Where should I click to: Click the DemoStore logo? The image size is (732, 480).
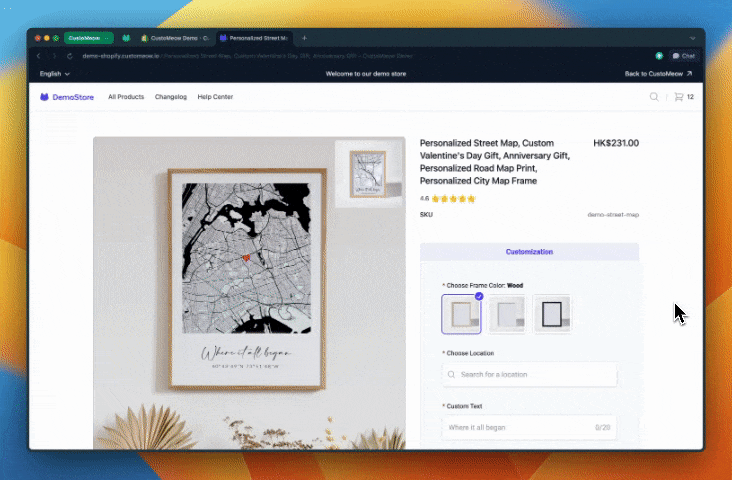point(66,97)
